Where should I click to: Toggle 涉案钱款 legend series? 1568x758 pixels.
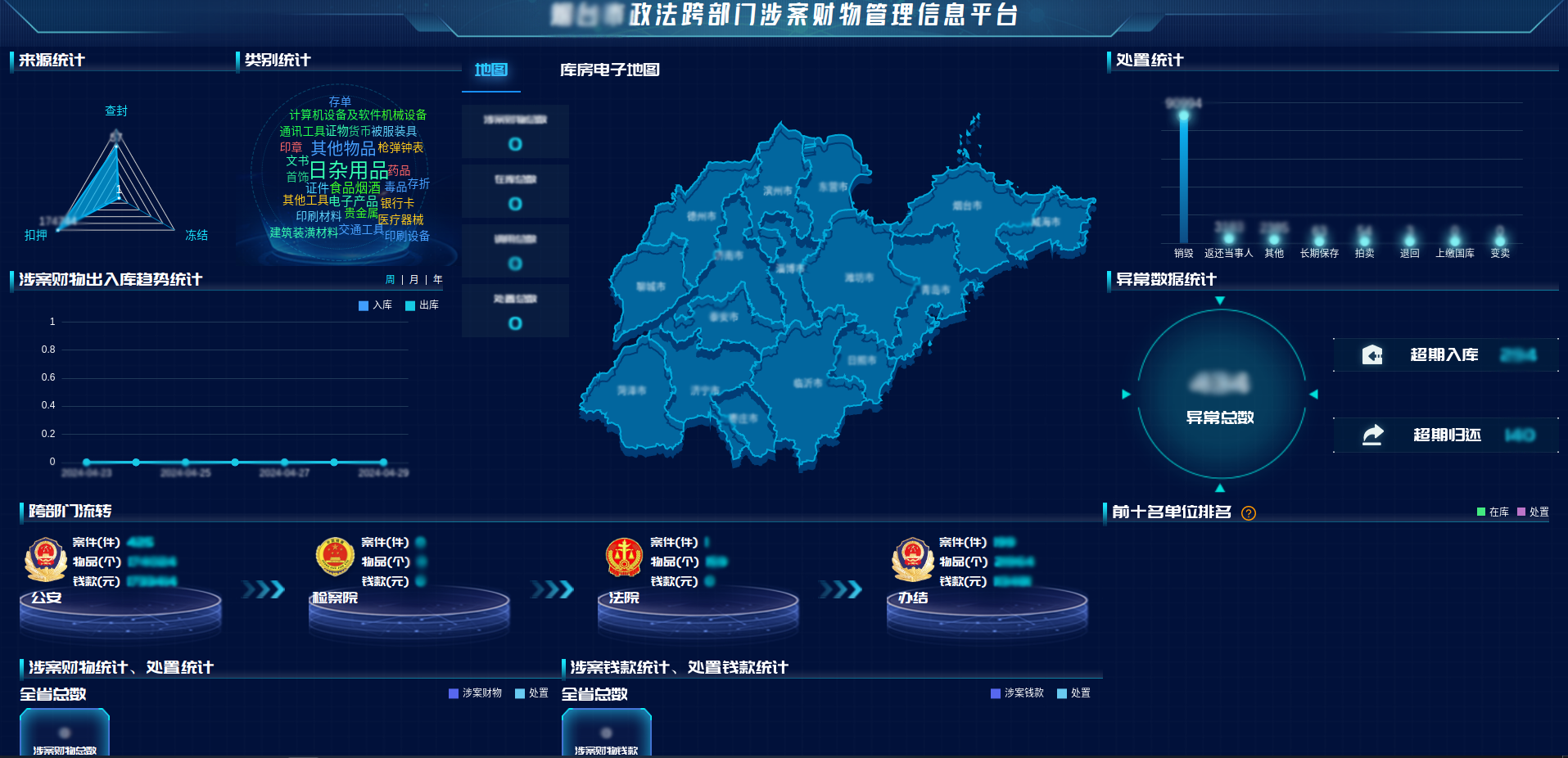click(x=1016, y=693)
